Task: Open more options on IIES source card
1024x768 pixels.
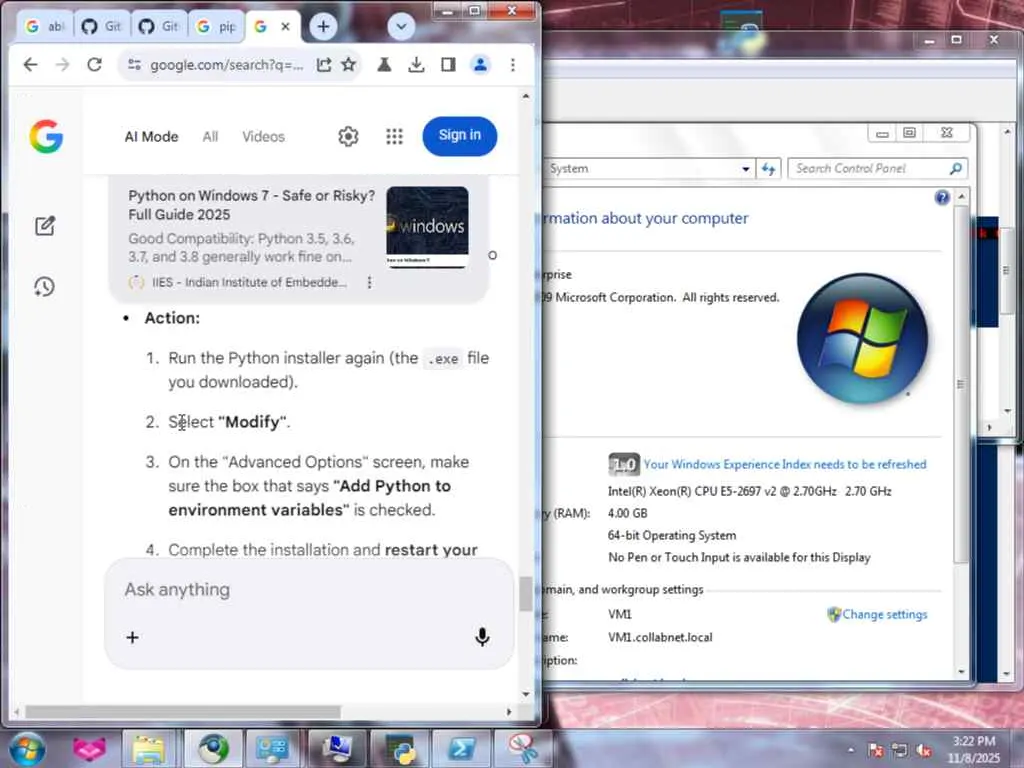Action: point(370,282)
